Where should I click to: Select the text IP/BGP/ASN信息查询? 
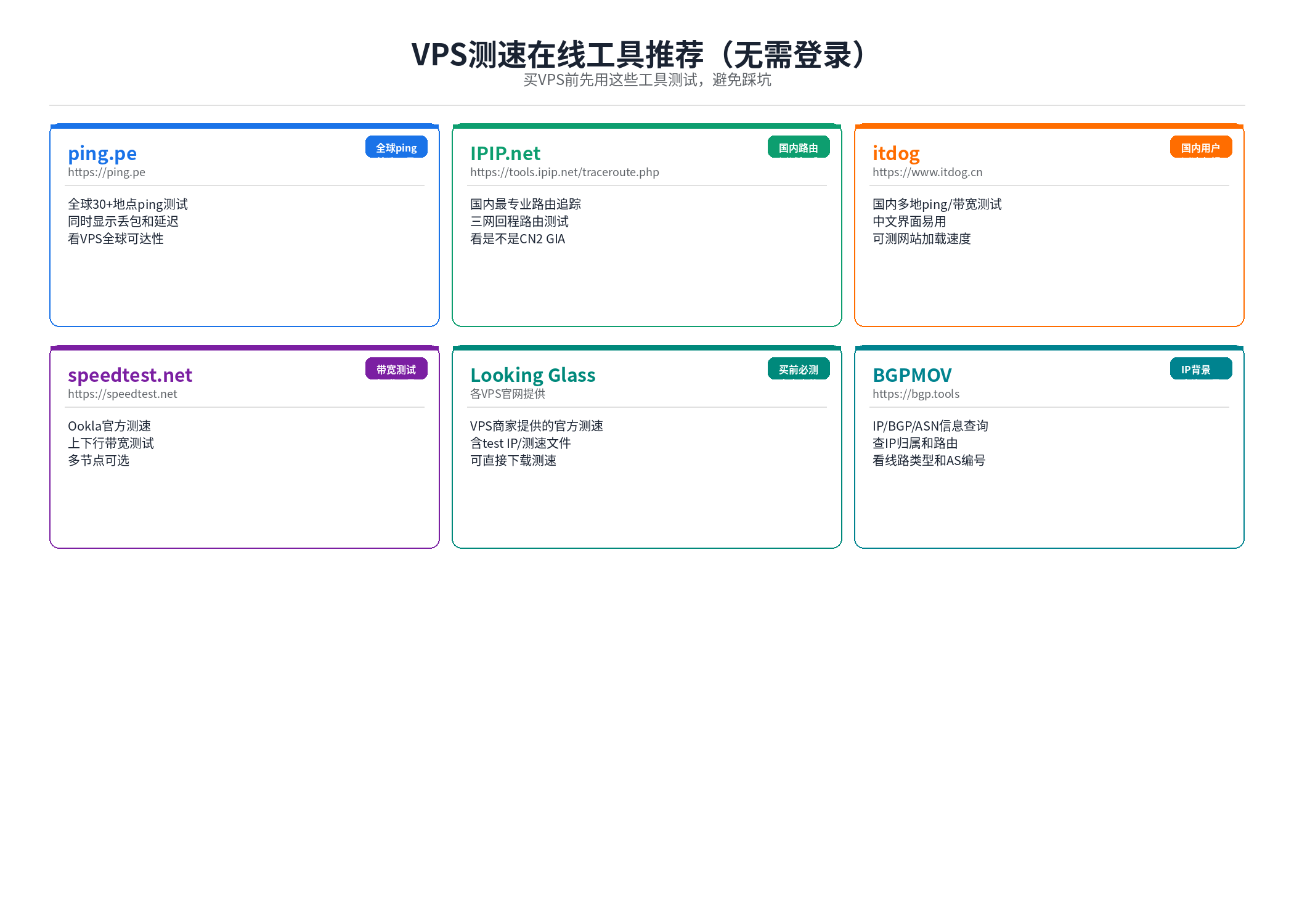point(930,426)
